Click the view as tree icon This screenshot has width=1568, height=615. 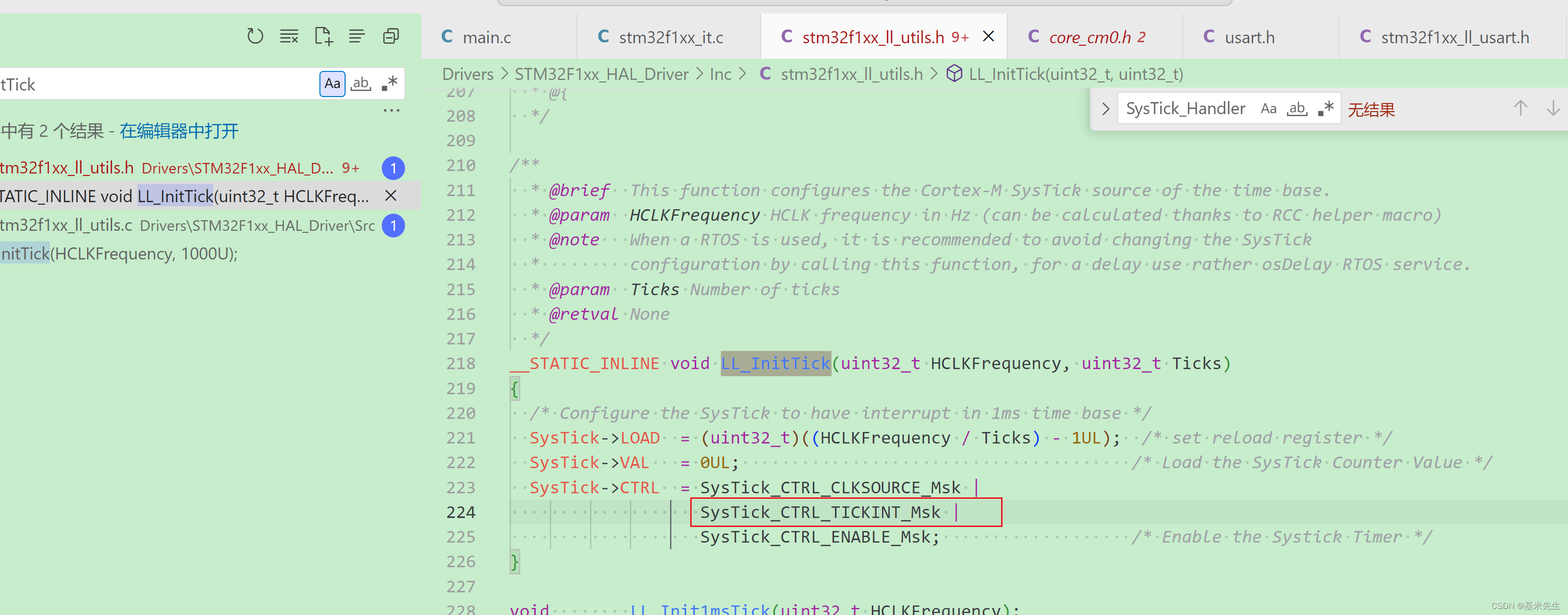[357, 37]
